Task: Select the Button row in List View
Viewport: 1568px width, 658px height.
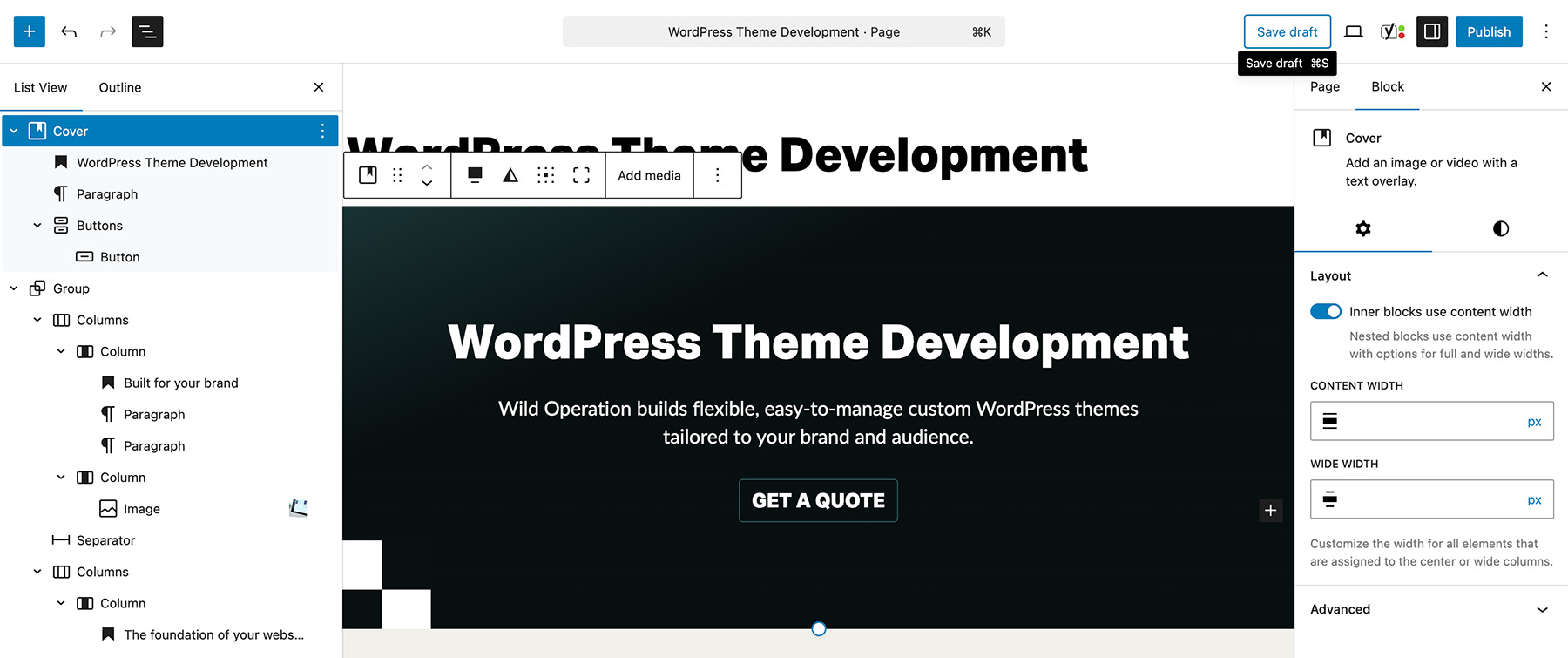Action: pyautogui.click(x=170, y=257)
